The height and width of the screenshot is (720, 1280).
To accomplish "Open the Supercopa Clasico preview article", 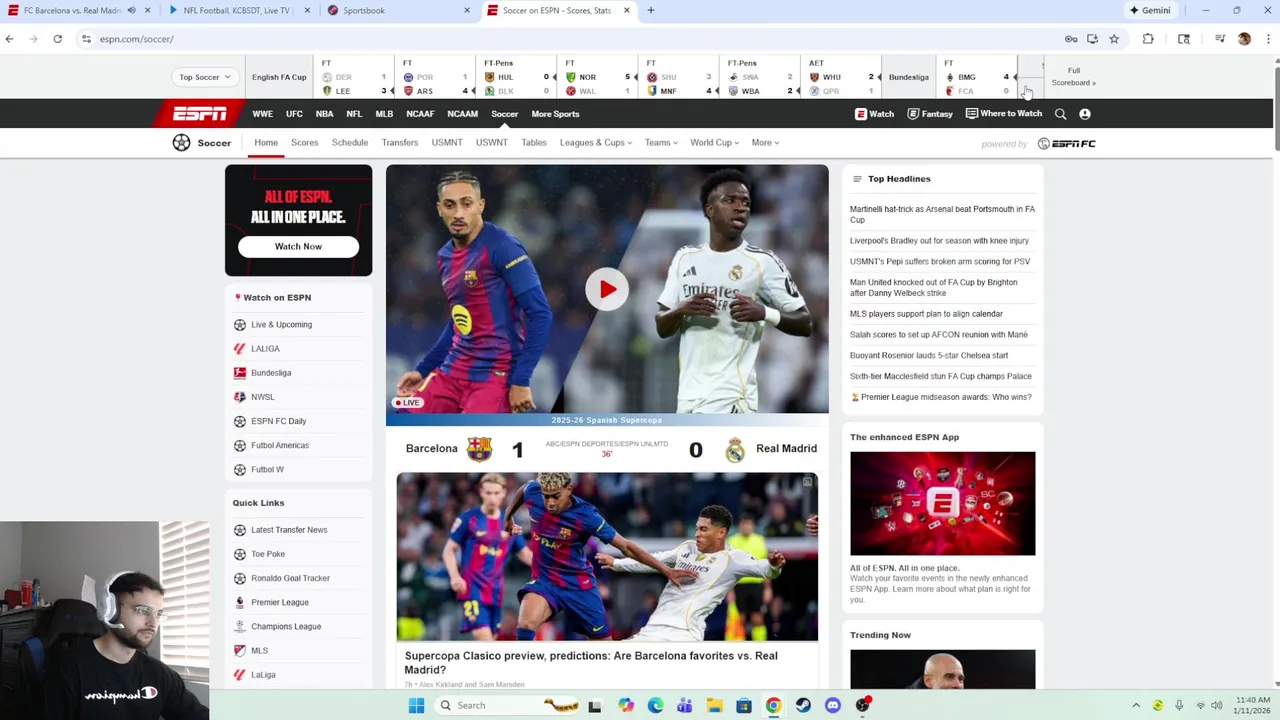I will (591, 663).
